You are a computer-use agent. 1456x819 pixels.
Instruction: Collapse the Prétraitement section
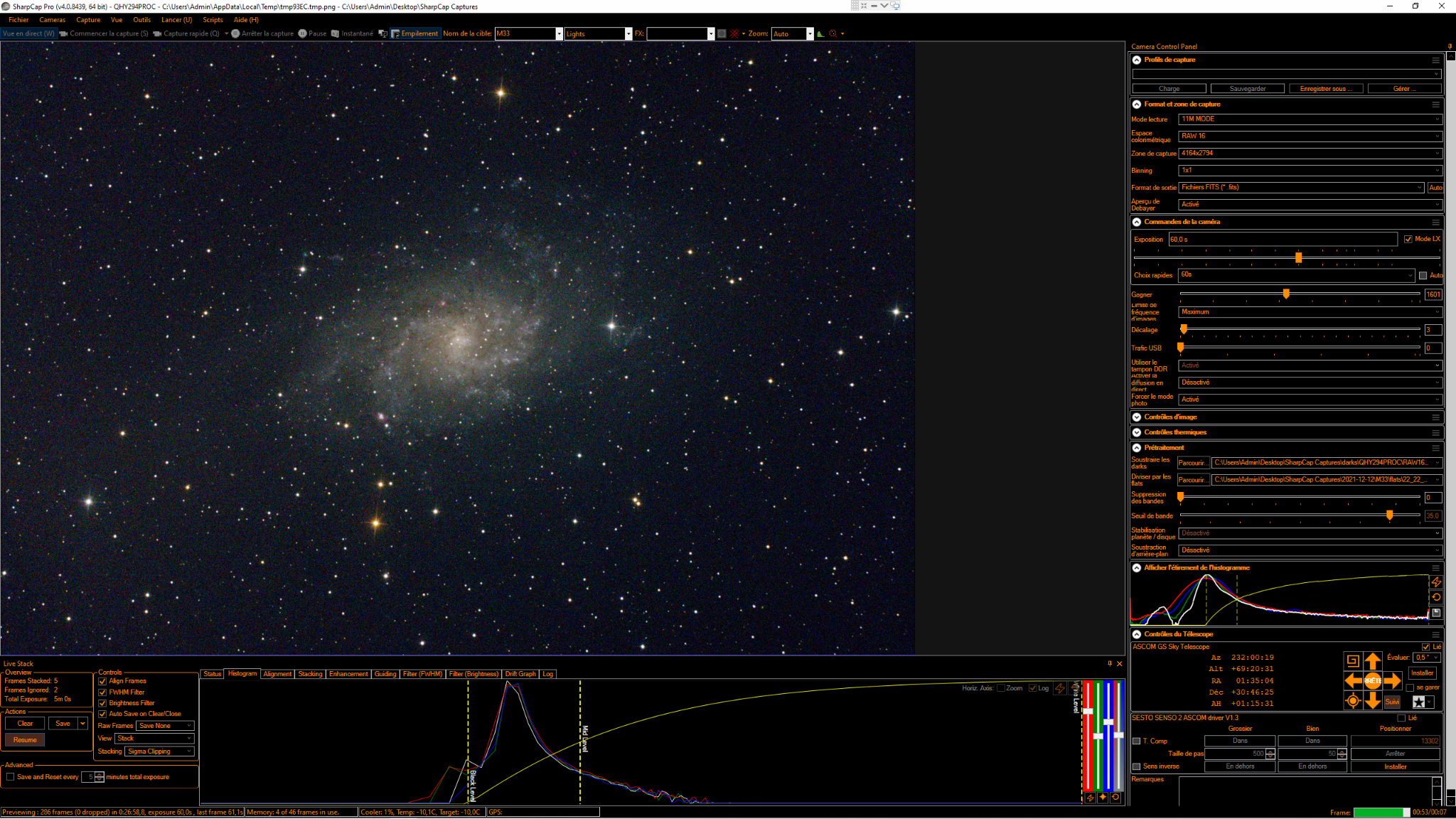click(x=1137, y=448)
